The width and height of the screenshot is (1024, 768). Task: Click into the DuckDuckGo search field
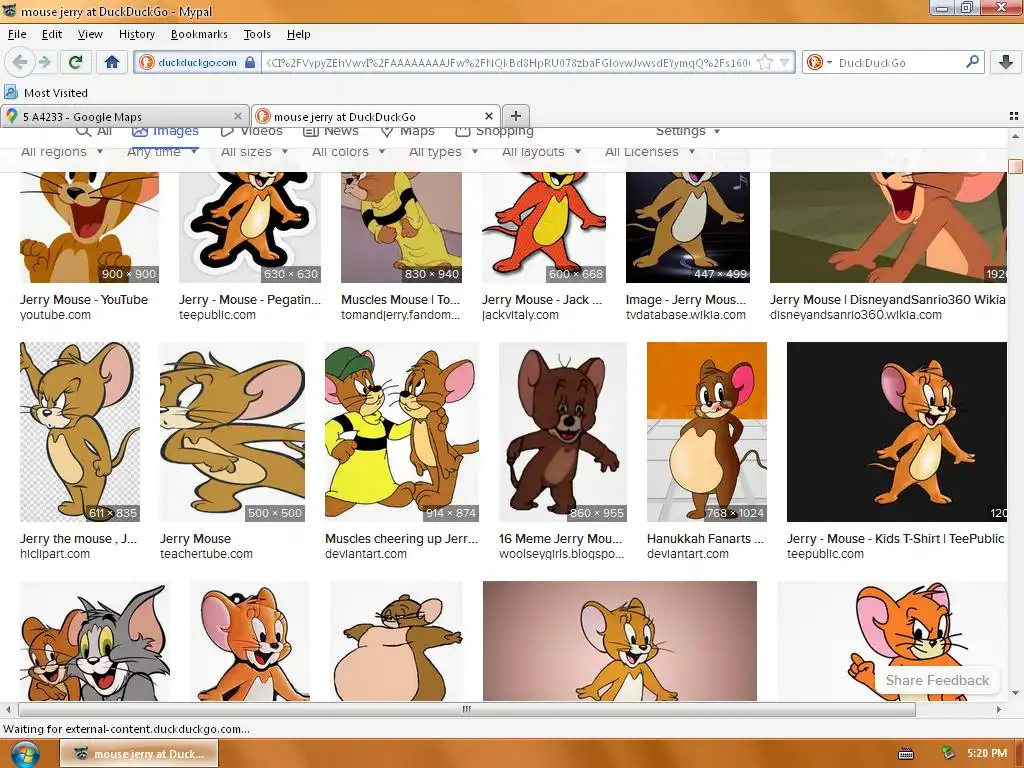point(899,62)
